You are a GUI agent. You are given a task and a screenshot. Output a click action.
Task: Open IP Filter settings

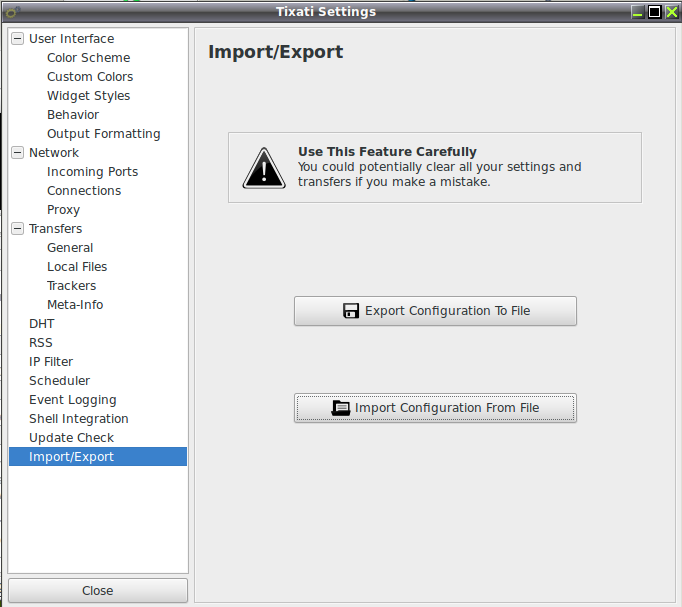click(x=51, y=362)
